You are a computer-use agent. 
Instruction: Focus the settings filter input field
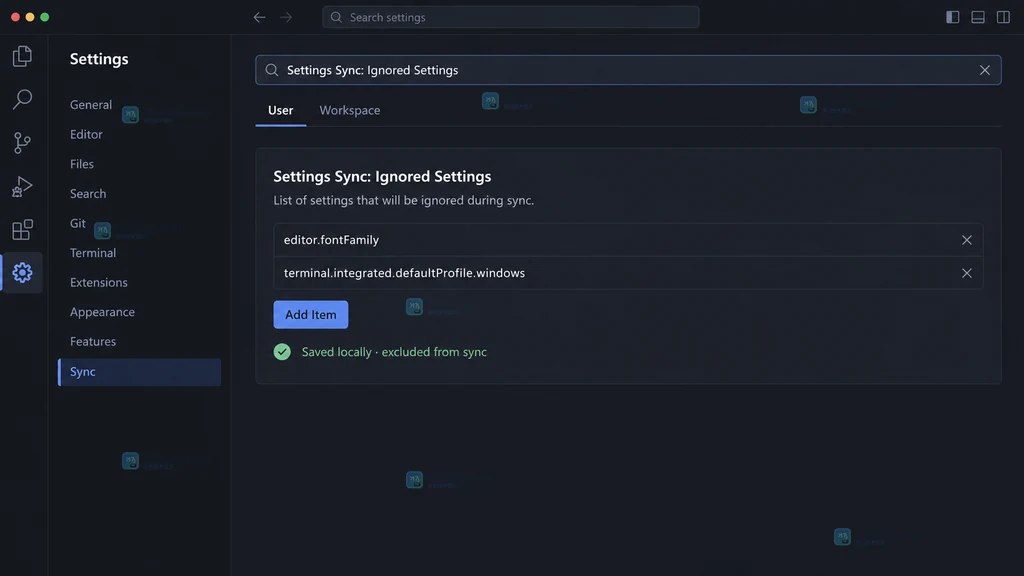tap(628, 70)
